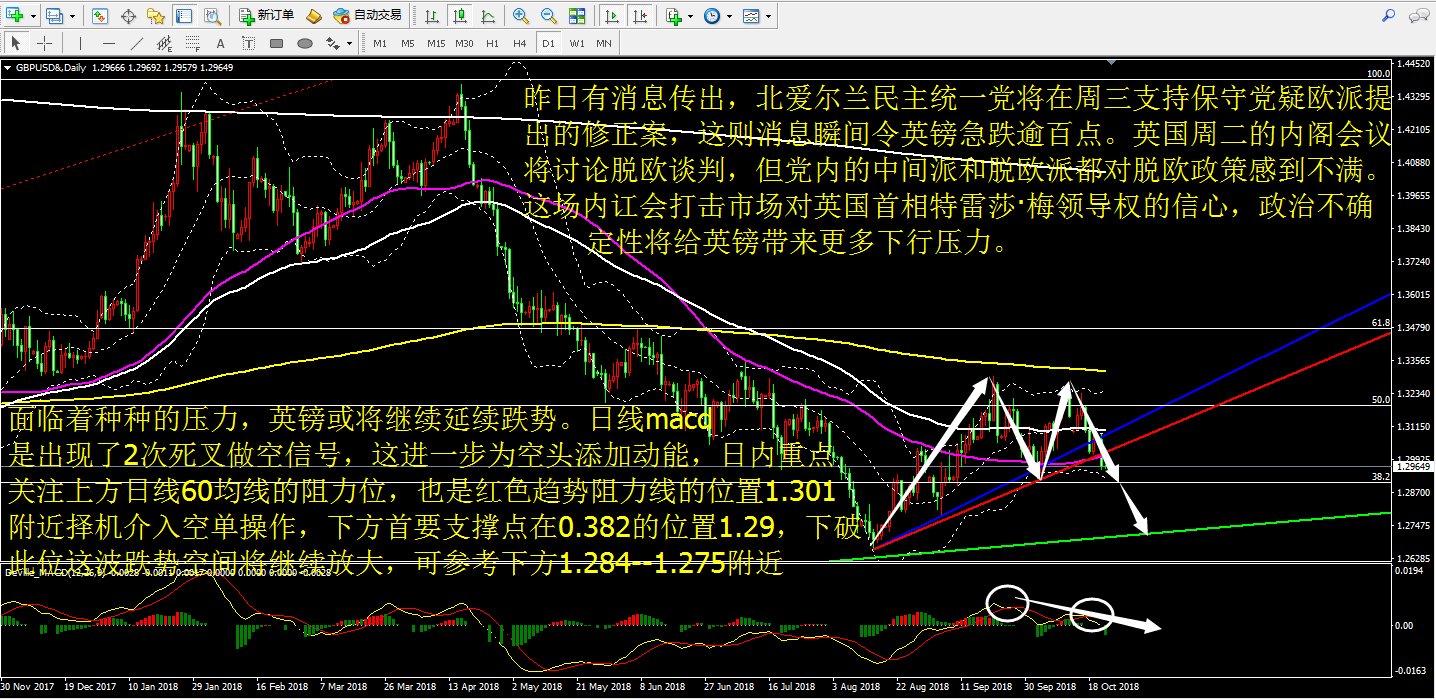1436x700 pixels.
Task: Draw a vertical line on chart
Action: [78, 44]
